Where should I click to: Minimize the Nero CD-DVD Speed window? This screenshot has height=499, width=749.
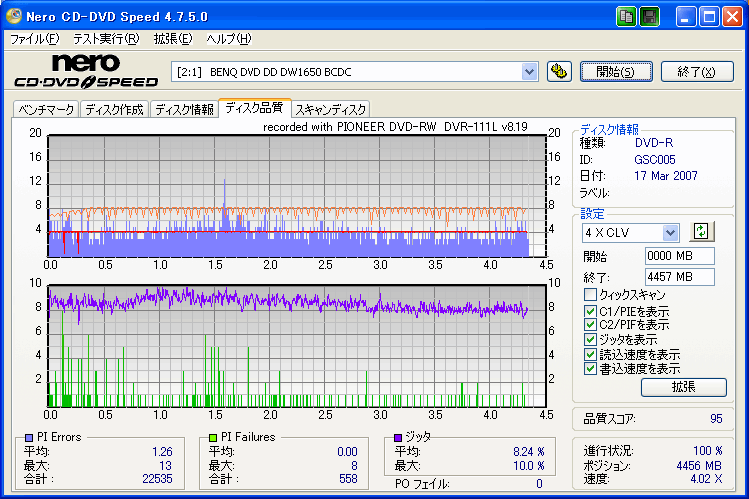pyautogui.click(x=688, y=16)
